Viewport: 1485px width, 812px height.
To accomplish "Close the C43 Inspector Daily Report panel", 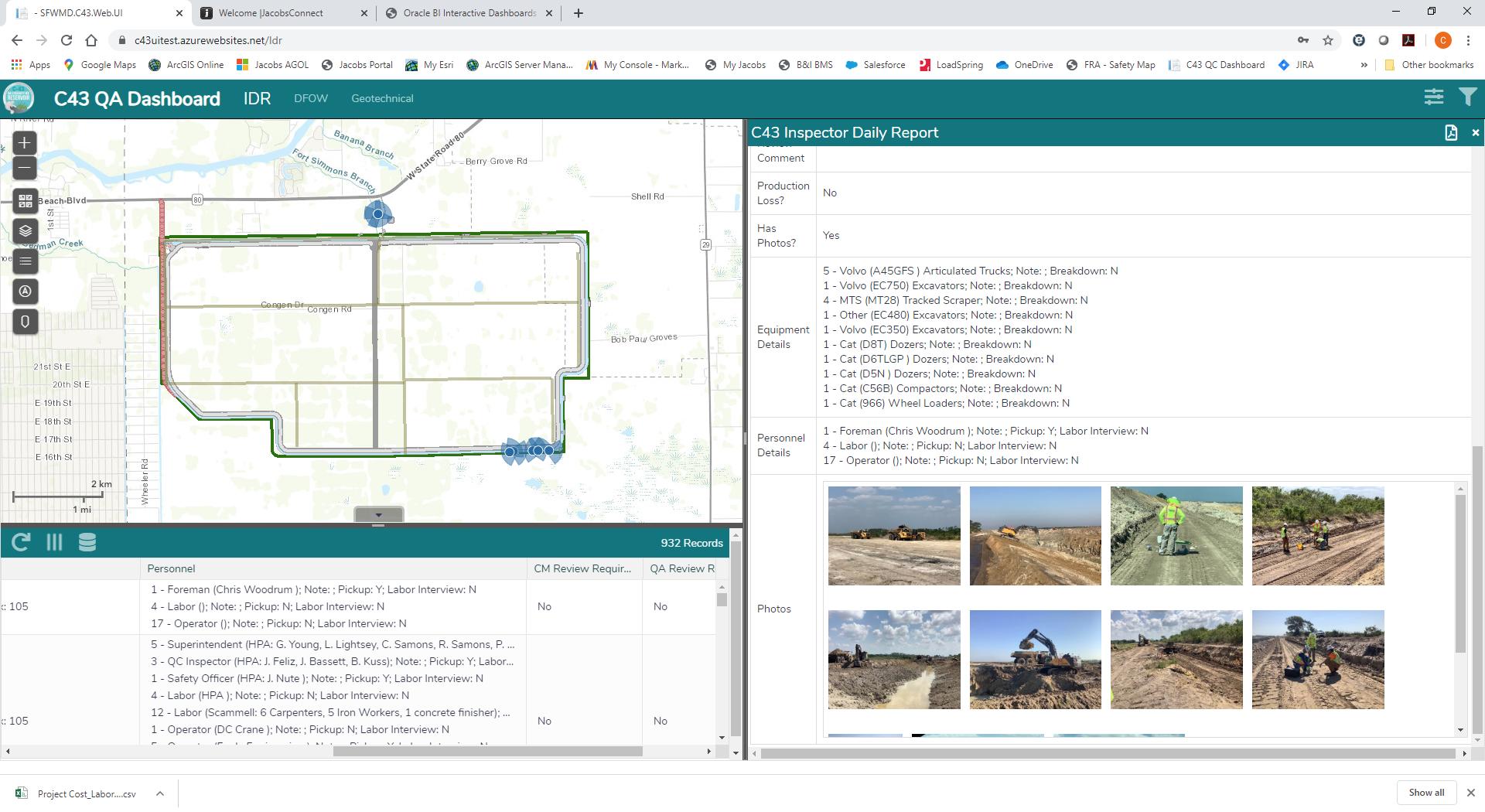I will (1475, 133).
